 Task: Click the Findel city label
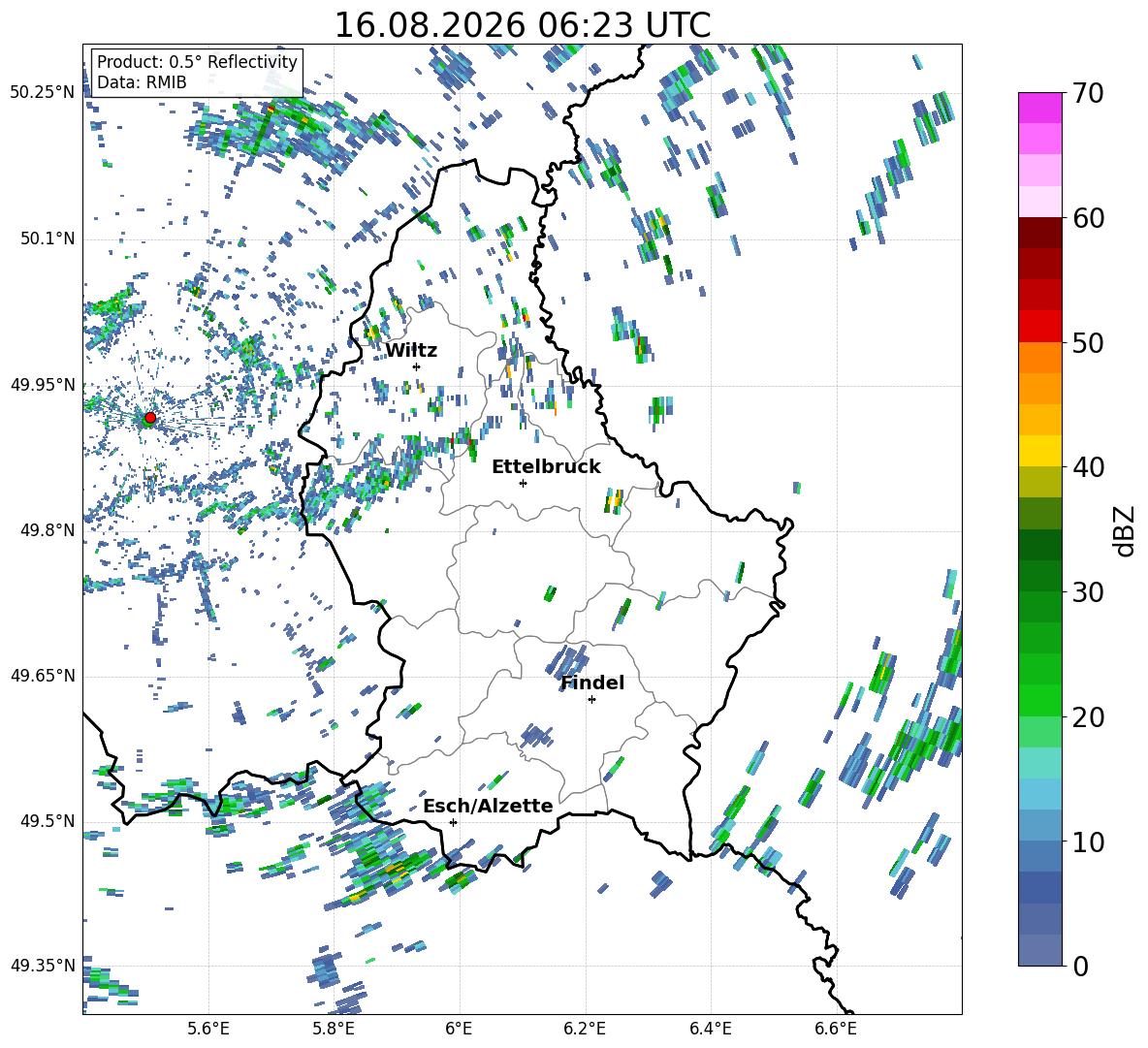592,683
